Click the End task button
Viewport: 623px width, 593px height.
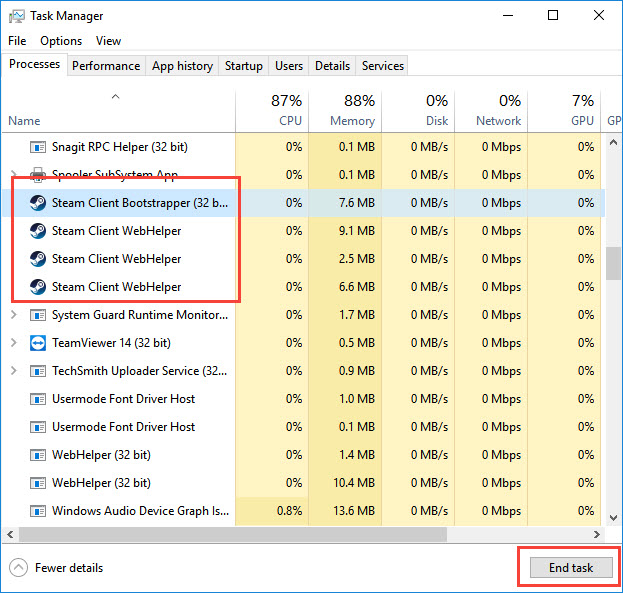coord(571,568)
